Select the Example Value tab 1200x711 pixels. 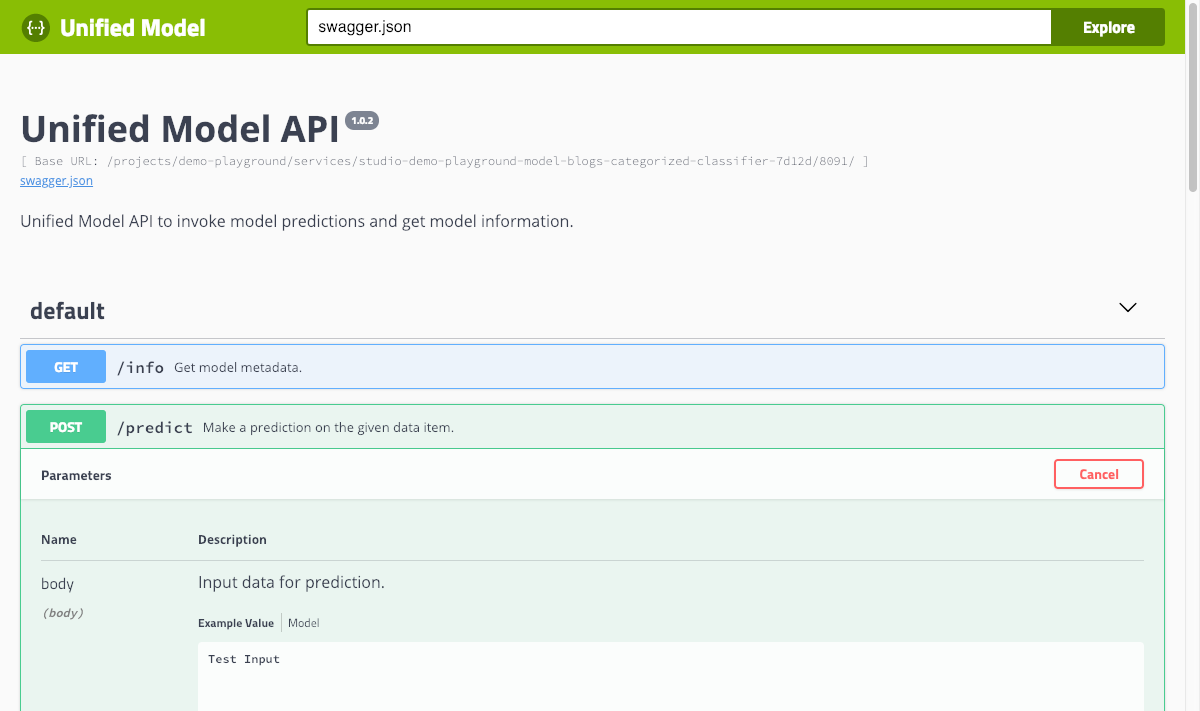[236, 623]
